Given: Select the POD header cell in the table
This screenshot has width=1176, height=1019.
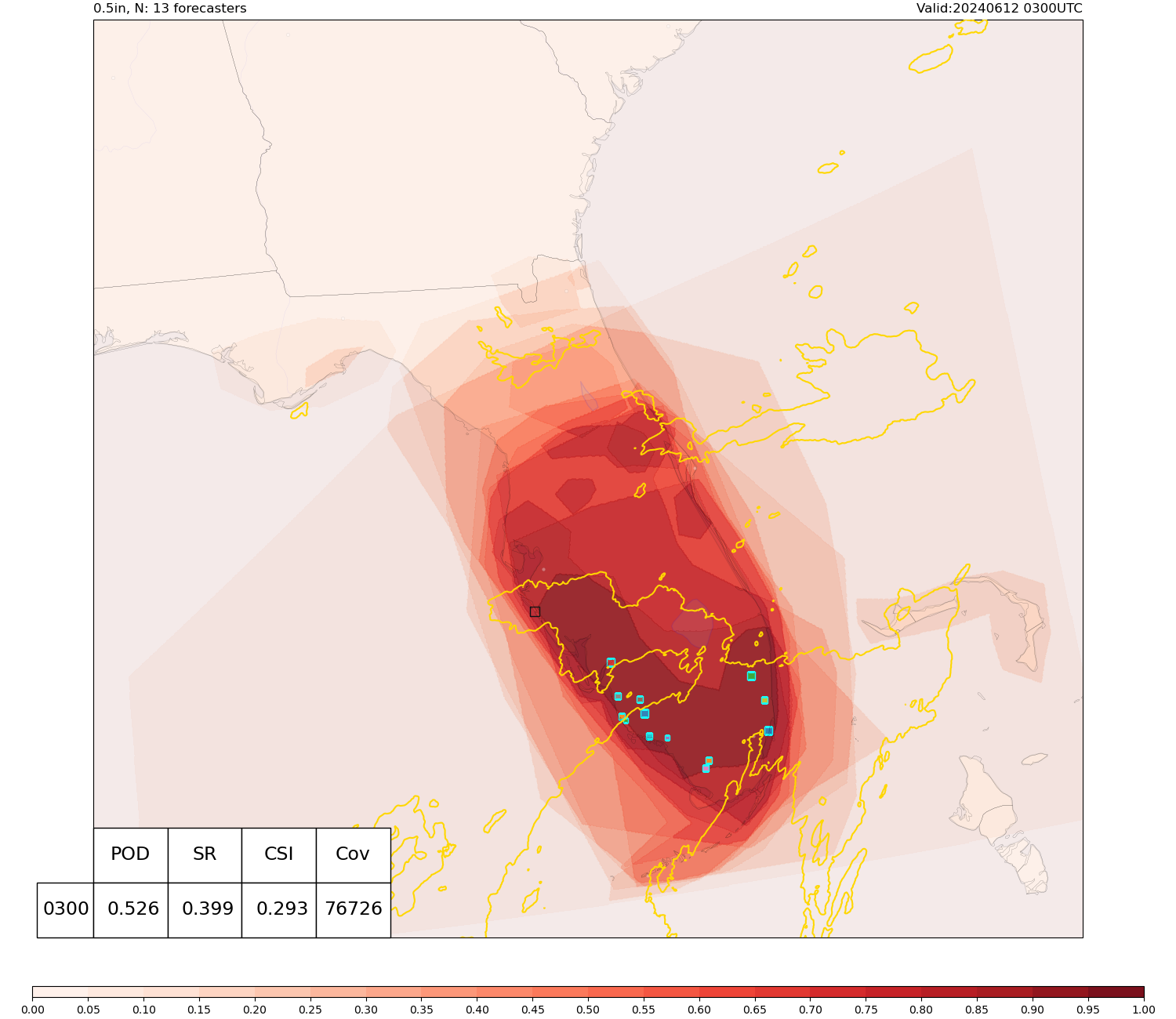Looking at the screenshot, I should pyautogui.click(x=130, y=855).
